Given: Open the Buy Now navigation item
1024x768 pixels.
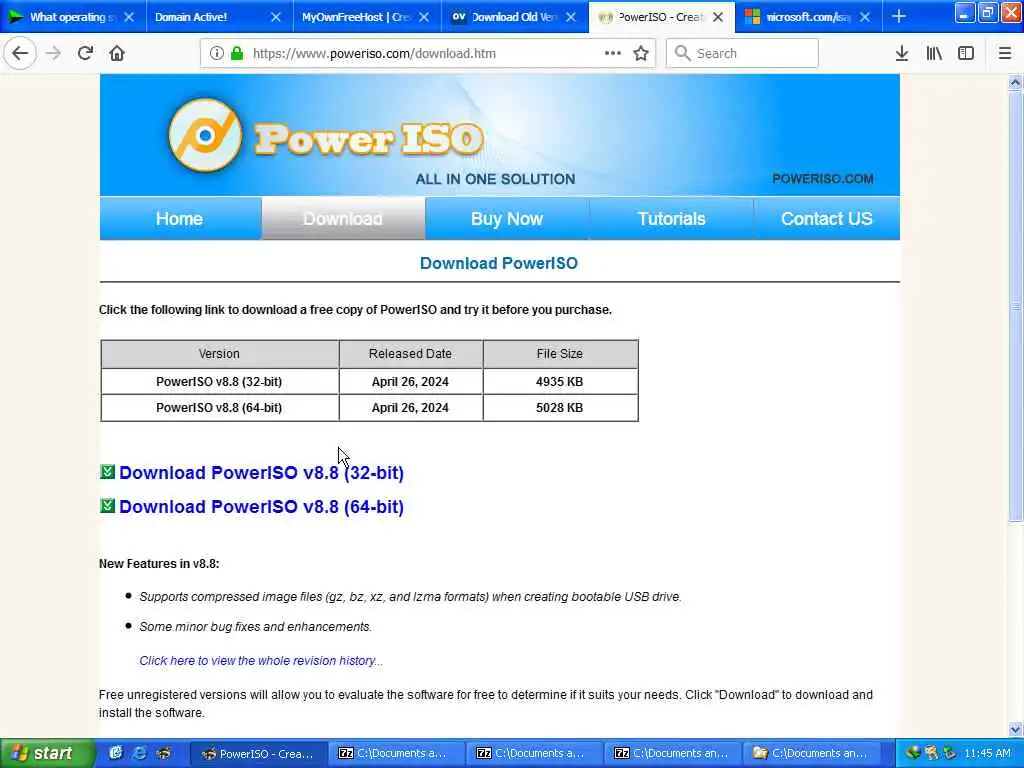Looking at the screenshot, I should [x=507, y=219].
